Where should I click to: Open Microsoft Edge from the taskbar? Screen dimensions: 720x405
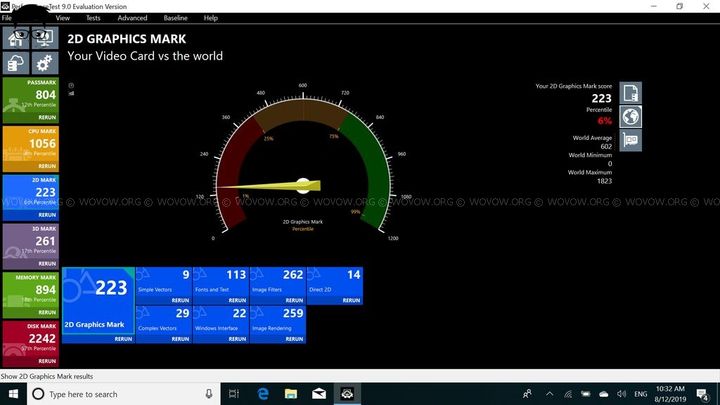(264, 394)
